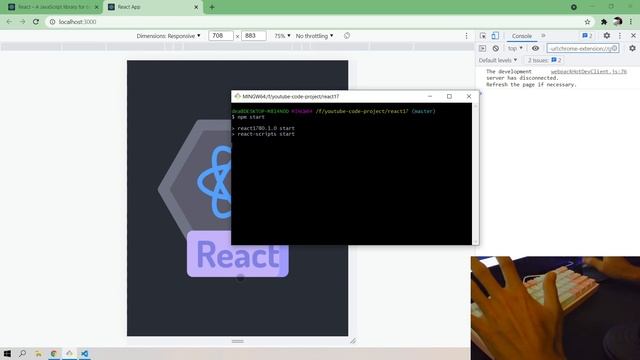The height and width of the screenshot is (360, 640).
Task: Bookmark this page with the star
Action: [x=587, y=22]
